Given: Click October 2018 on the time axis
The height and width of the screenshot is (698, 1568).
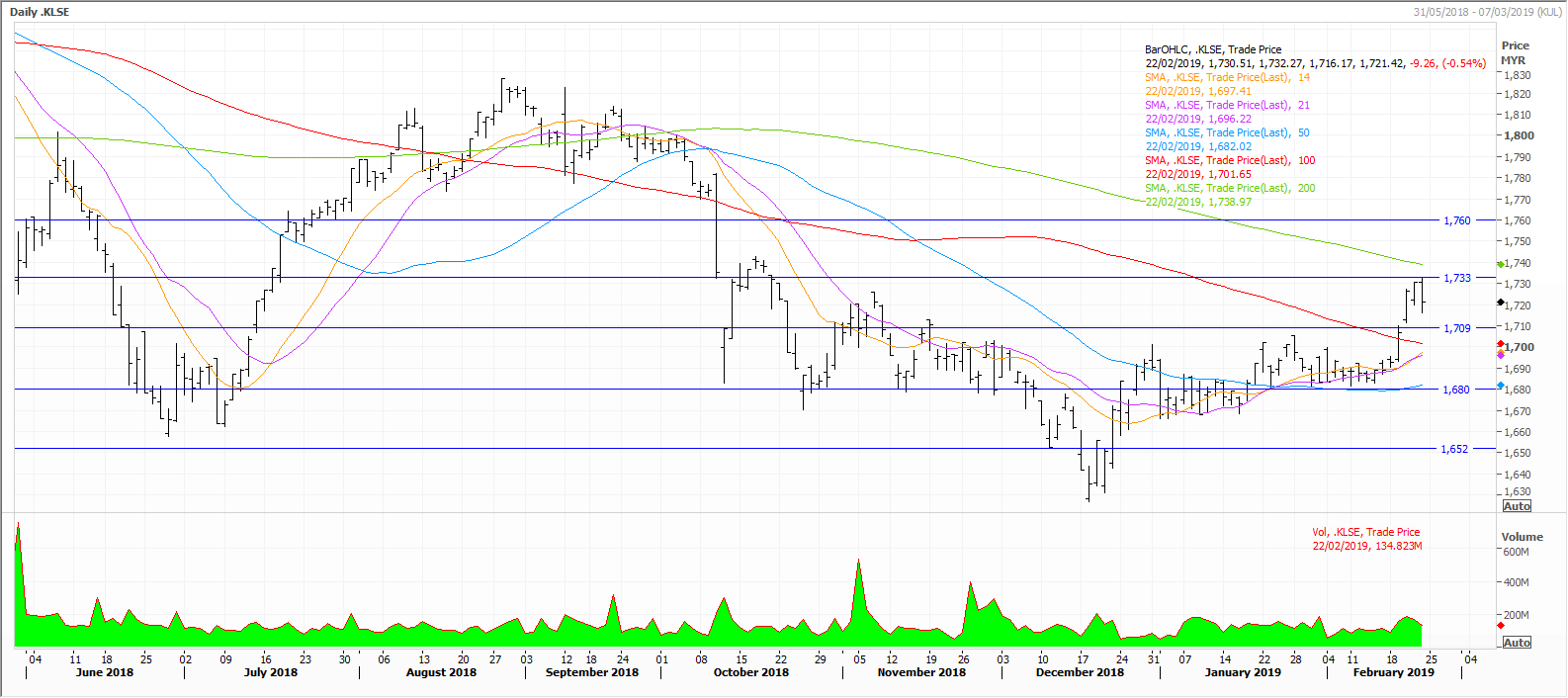Looking at the screenshot, I should click(x=750, y=672).
